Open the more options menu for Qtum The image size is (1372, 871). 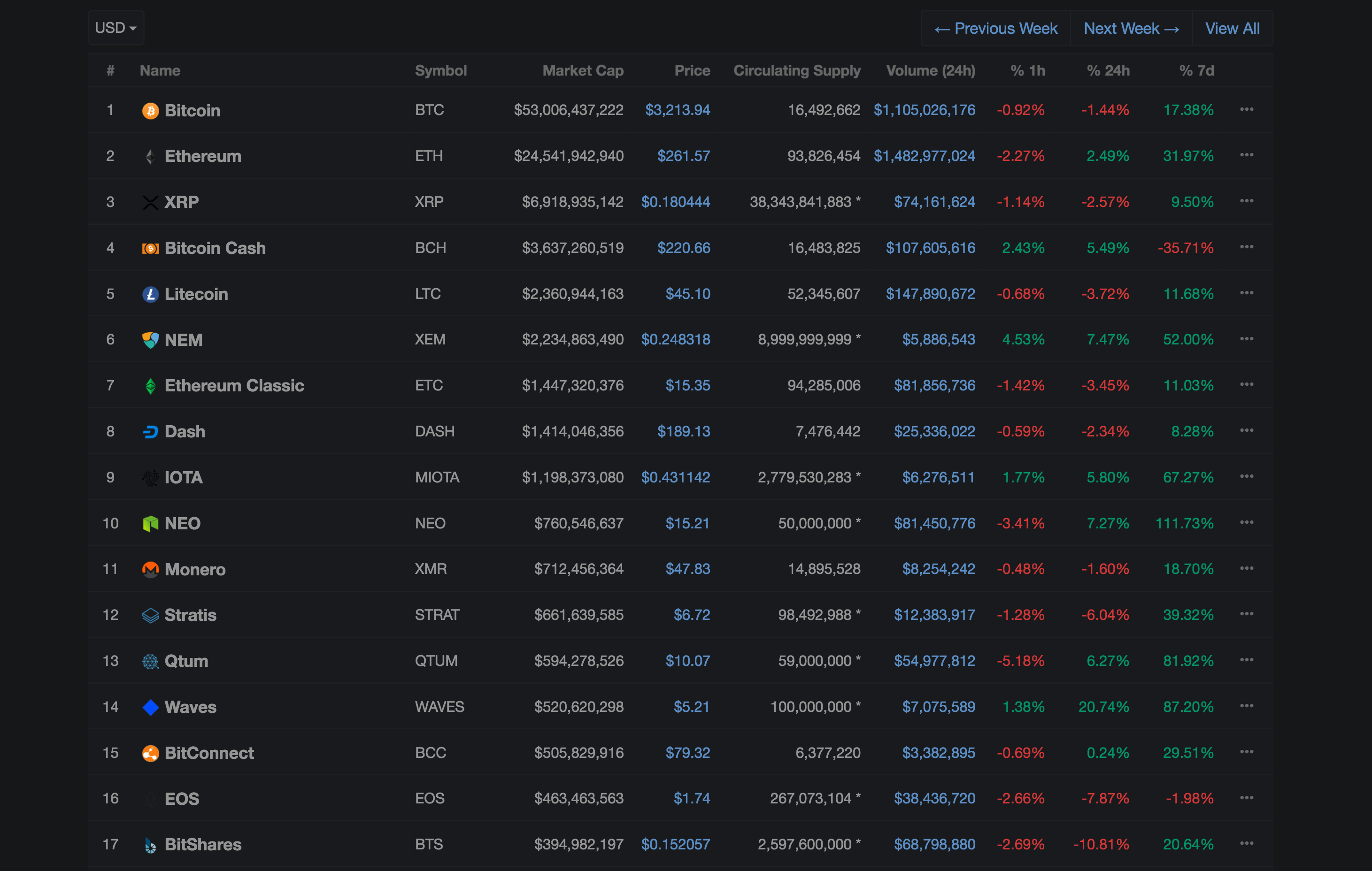pos(1246,660)
